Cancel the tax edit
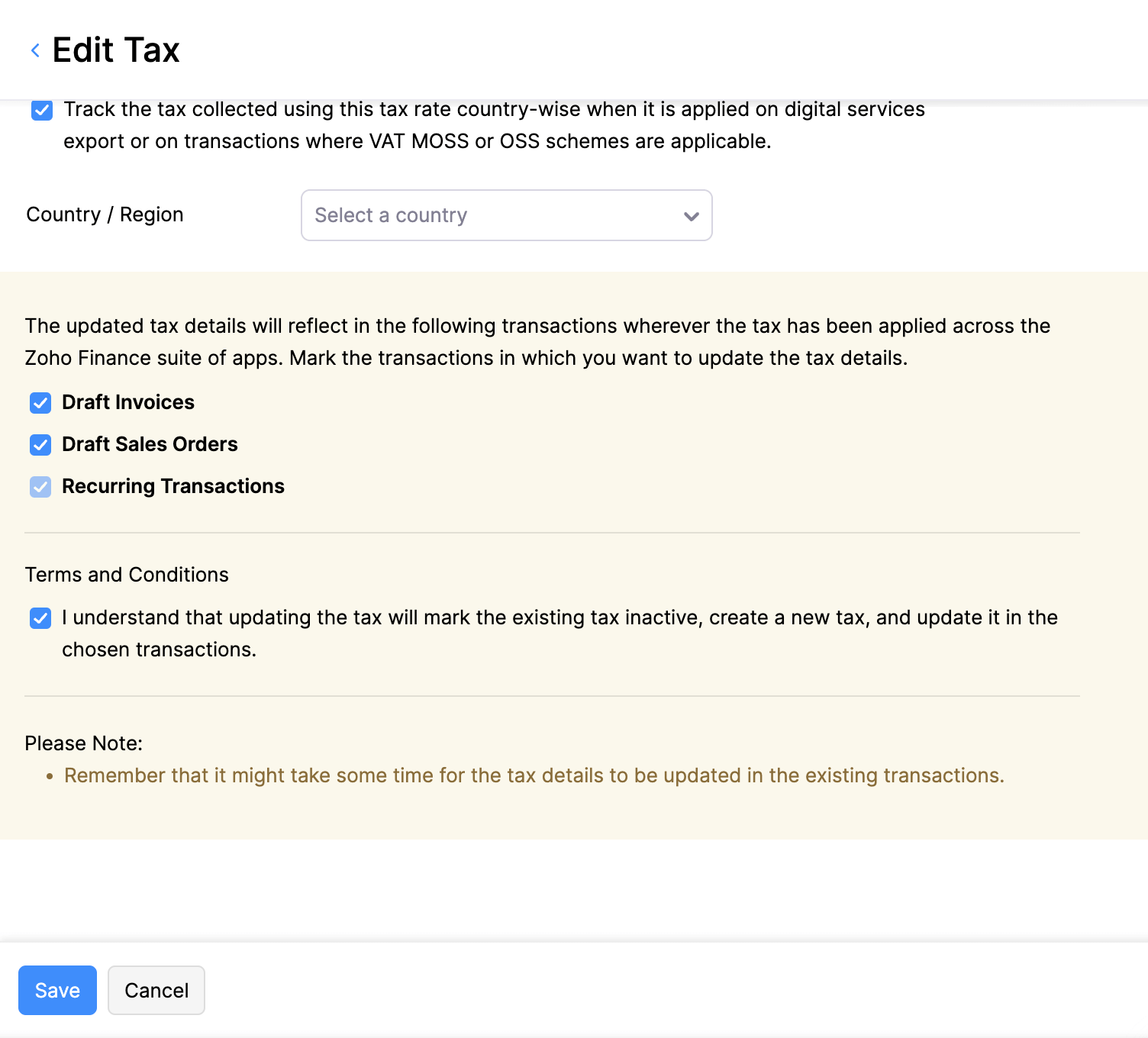This screenshot has width=1148, height=1038. [x=156, y=990]
